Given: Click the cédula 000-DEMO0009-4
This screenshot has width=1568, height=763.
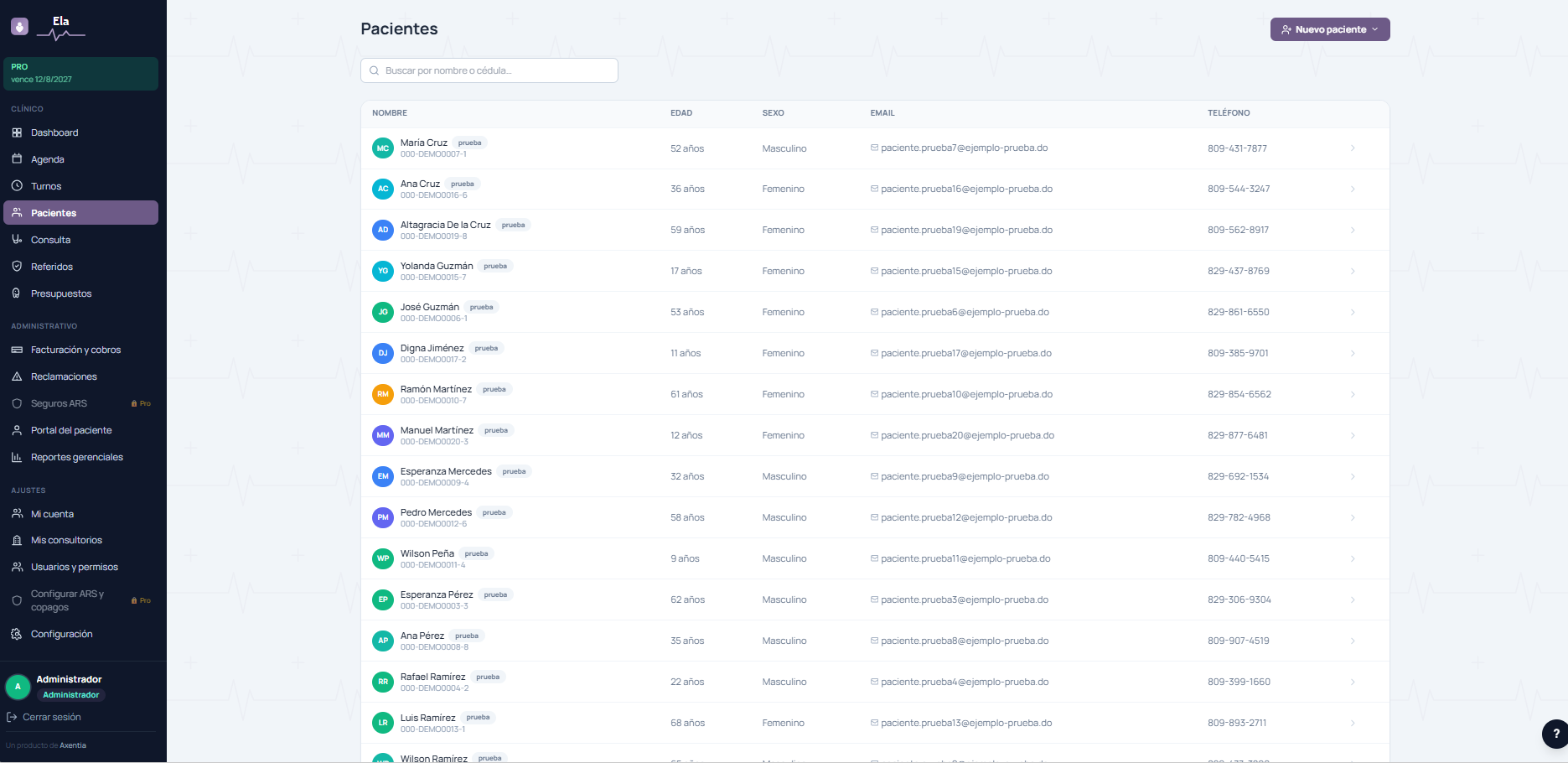Looking at the screenshot, I should 434,483.
